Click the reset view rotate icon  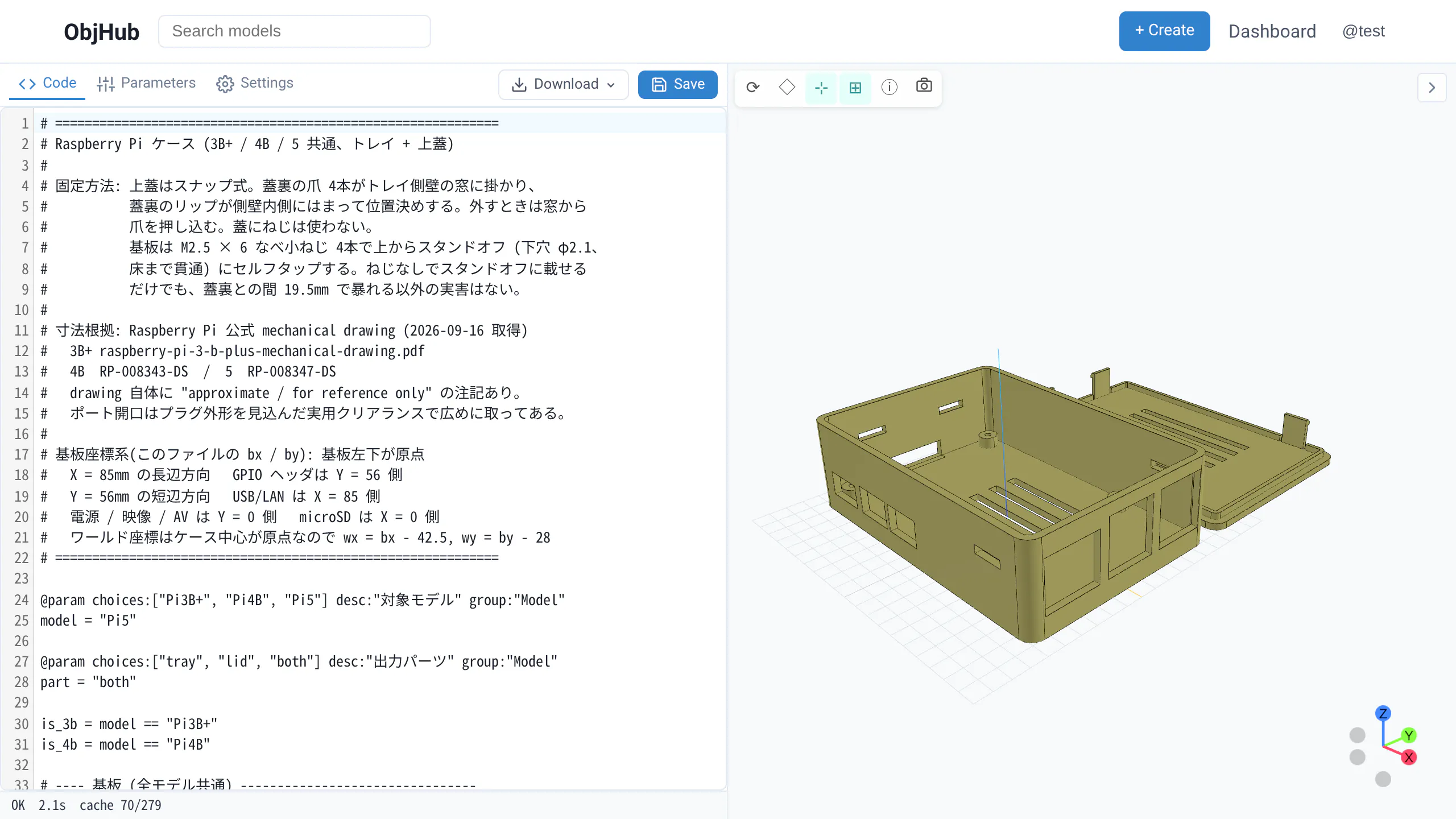753,87
